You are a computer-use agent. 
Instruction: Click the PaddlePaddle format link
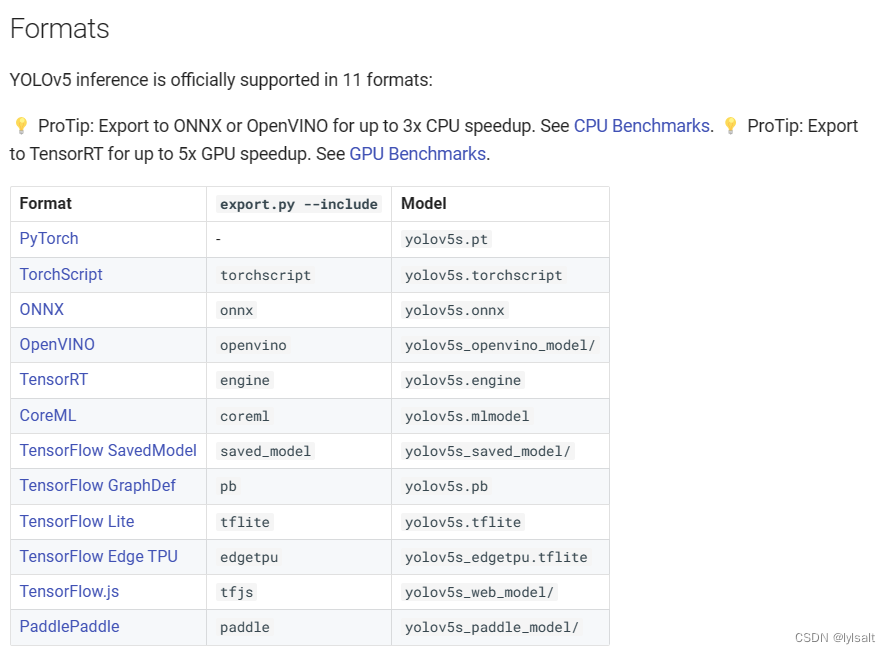pyautogui.click(x=69, y=627)
